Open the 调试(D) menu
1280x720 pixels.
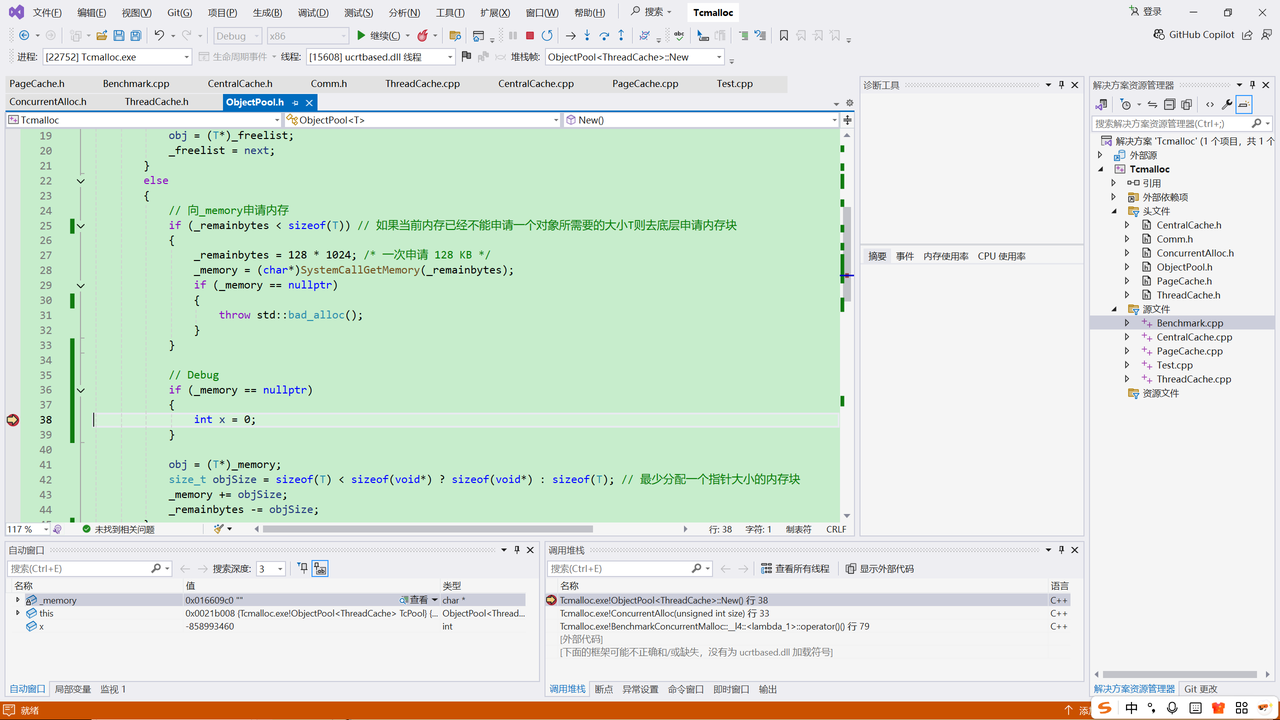point(313,13)
